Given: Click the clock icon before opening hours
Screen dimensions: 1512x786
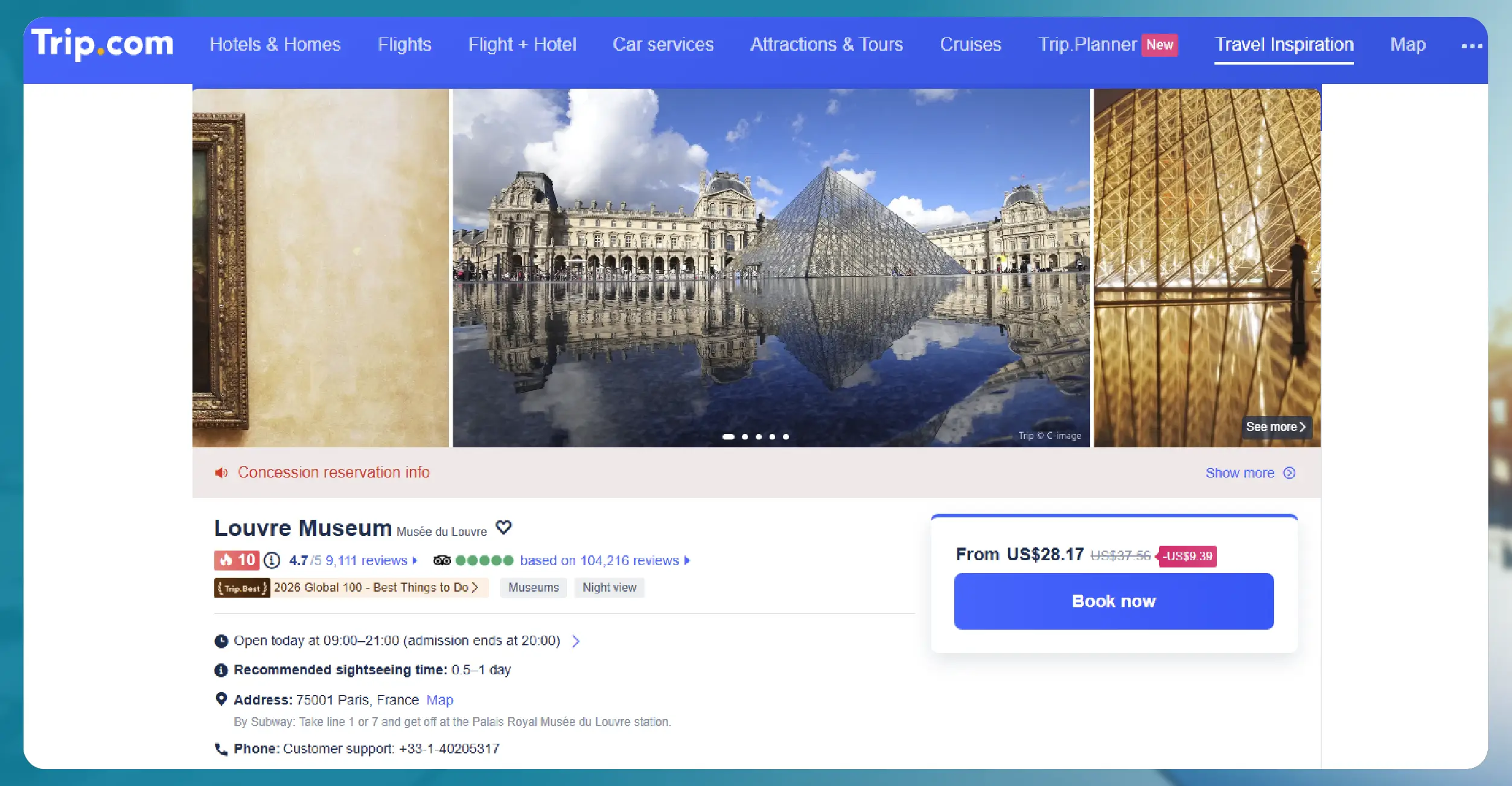Looking at the screenshot, I should tap(222, 641).
